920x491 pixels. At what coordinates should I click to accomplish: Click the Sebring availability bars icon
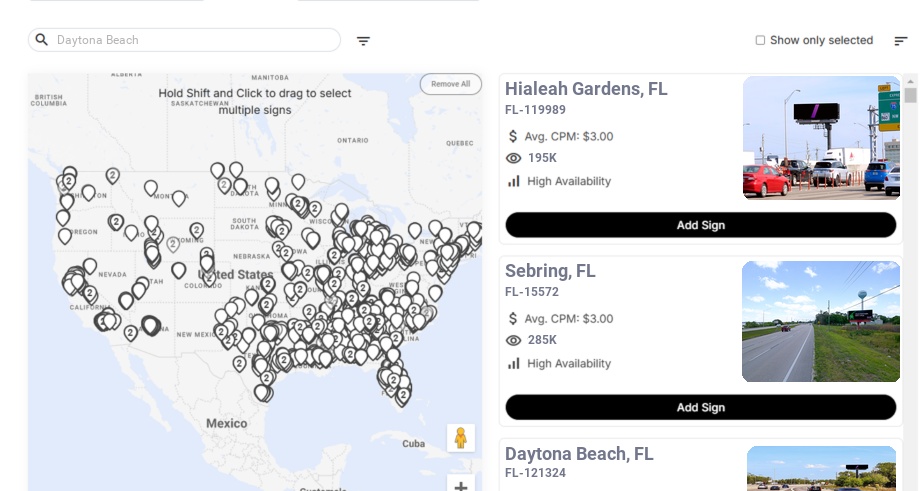(514, 363)
